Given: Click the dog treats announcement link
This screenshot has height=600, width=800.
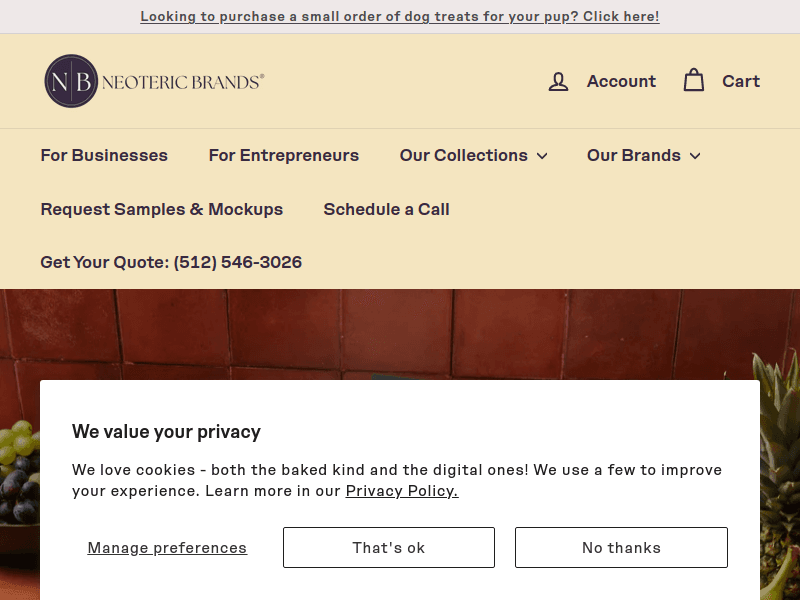Looking at the screenshot, I should 400,17.
